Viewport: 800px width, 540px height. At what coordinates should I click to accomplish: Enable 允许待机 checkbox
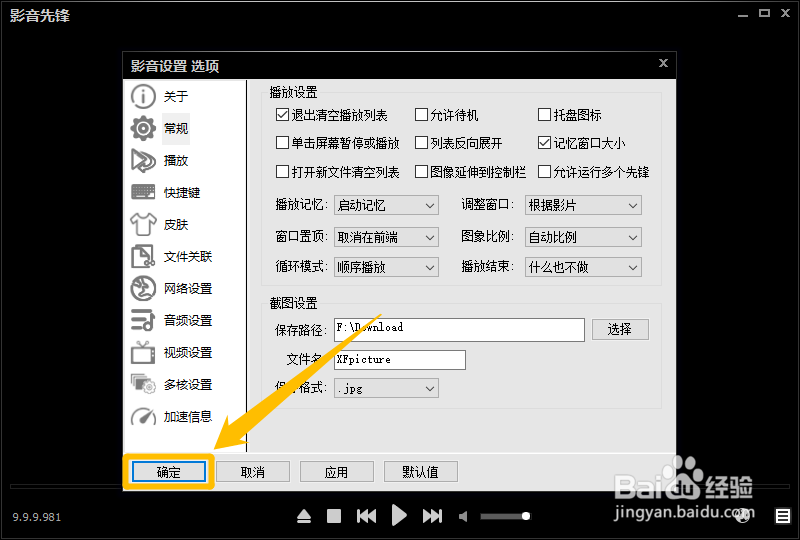(421, 115)
